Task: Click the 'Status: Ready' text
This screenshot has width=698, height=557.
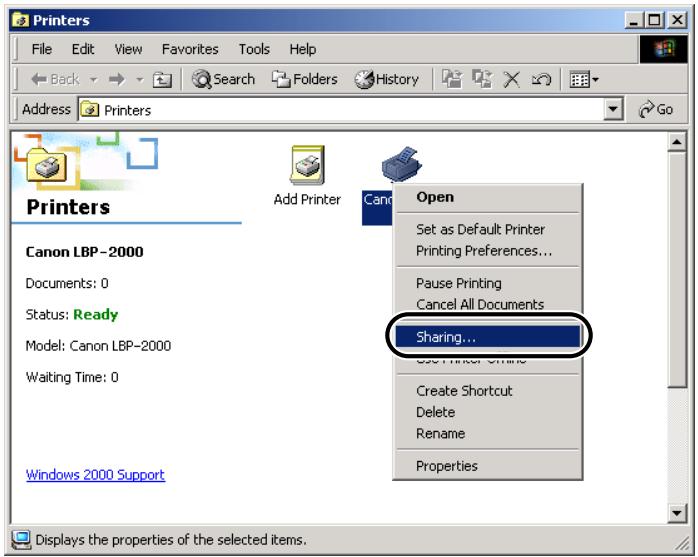Action: pos(72,314)
